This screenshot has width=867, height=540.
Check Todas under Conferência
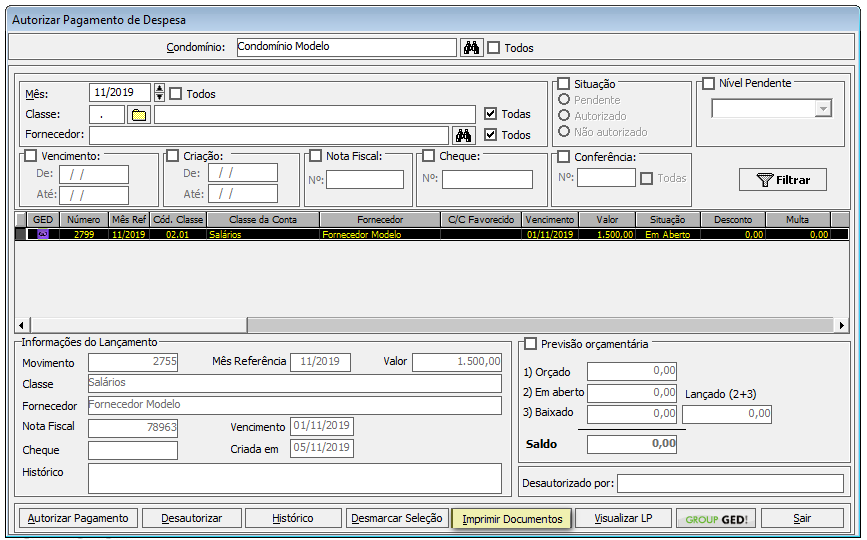pyautogui.click(x=646, y=179)
